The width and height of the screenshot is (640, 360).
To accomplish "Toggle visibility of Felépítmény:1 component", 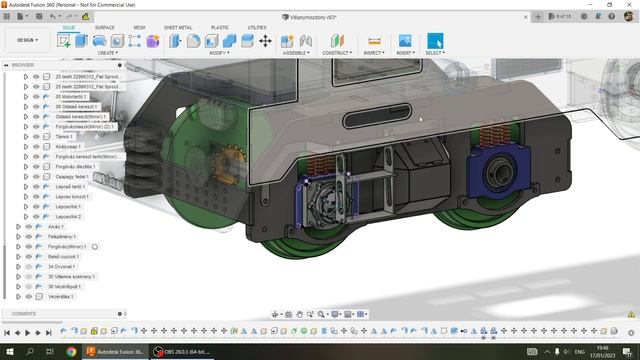I will pos(29,236).
